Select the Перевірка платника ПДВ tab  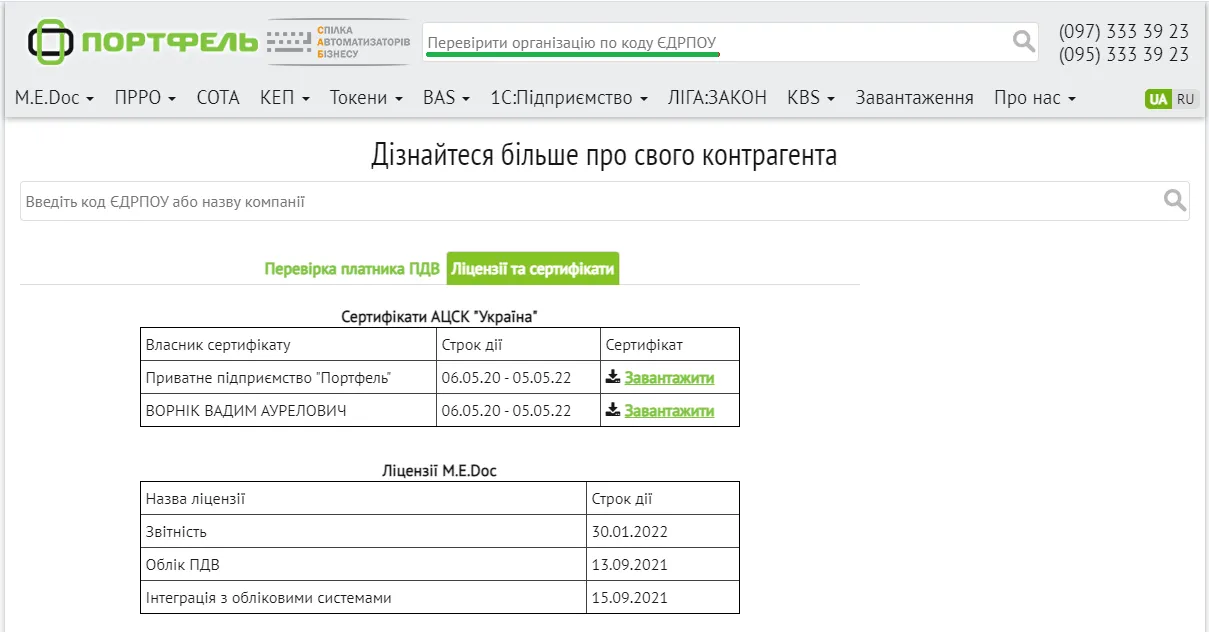pos(352,269)
